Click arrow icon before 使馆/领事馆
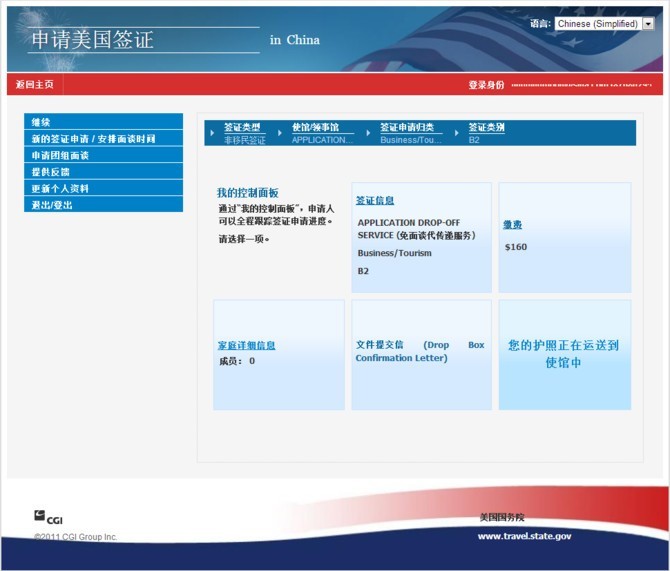The width and height of the screenshot is (670, 571). pyautogui.click(x=280, y=133)
